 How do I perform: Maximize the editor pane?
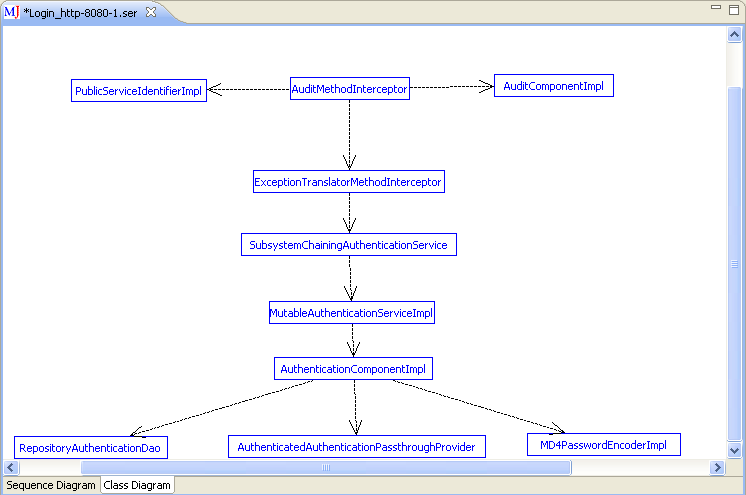[734, 8]
